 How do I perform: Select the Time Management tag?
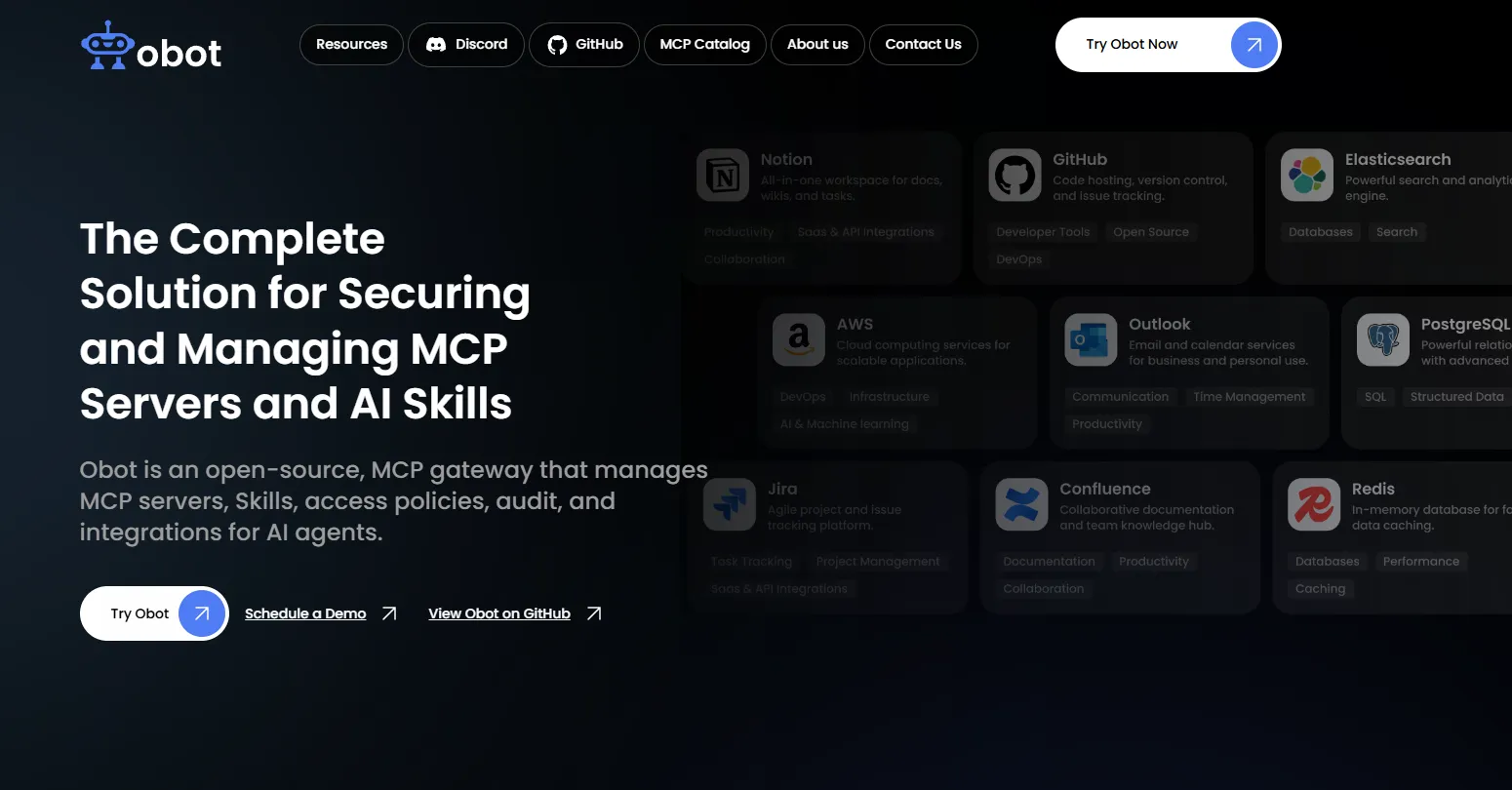[x=1250, y=397]
